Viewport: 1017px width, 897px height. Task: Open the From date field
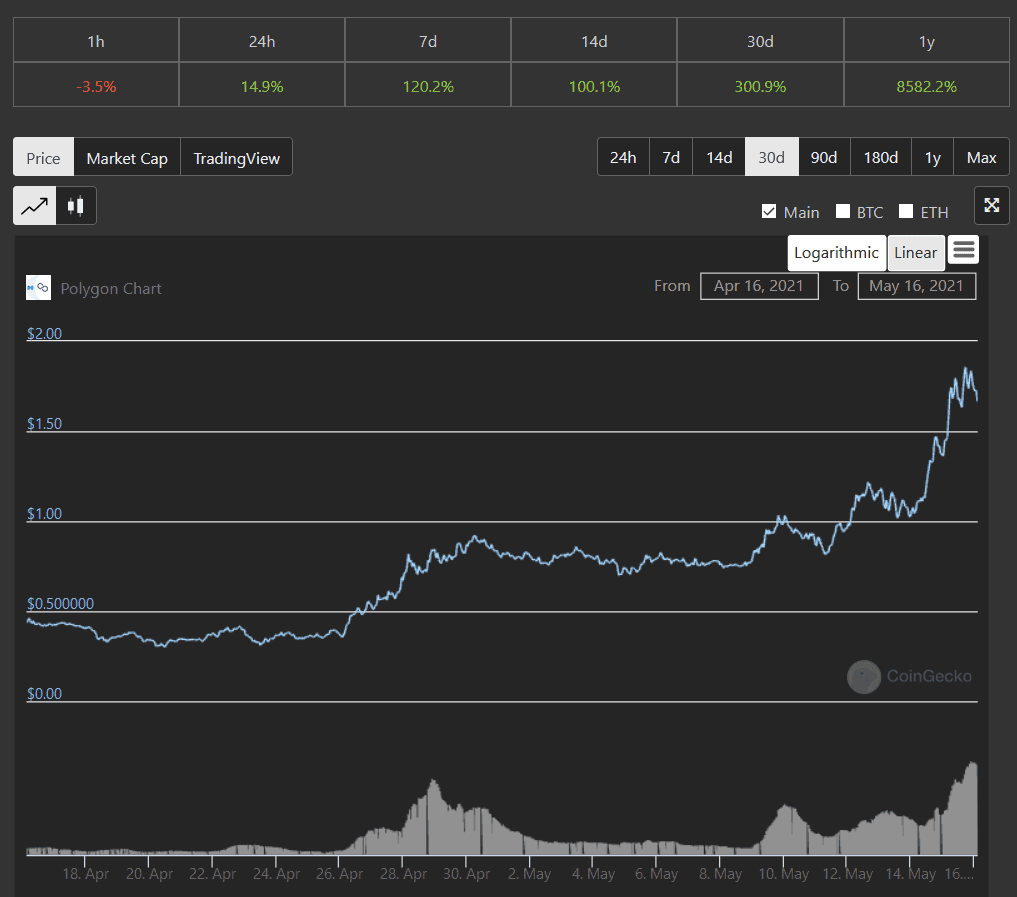point(759,286)
